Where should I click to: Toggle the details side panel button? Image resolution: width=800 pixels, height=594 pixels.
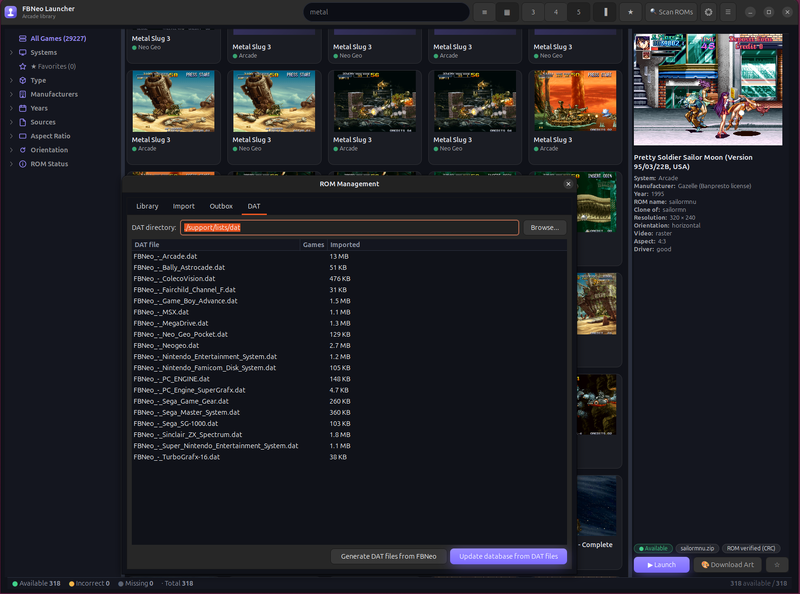coord(606,12)
